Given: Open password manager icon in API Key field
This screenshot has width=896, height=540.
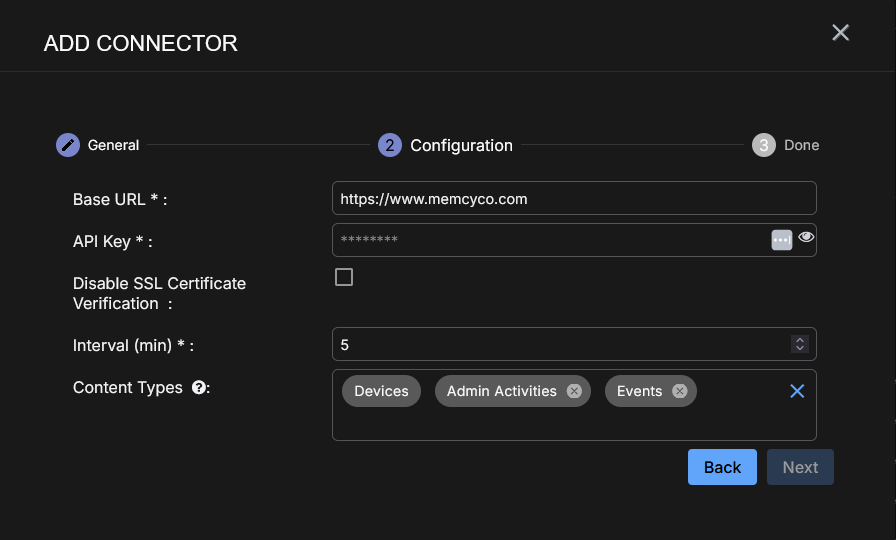Looking at the screenshot, I should 782,240.
